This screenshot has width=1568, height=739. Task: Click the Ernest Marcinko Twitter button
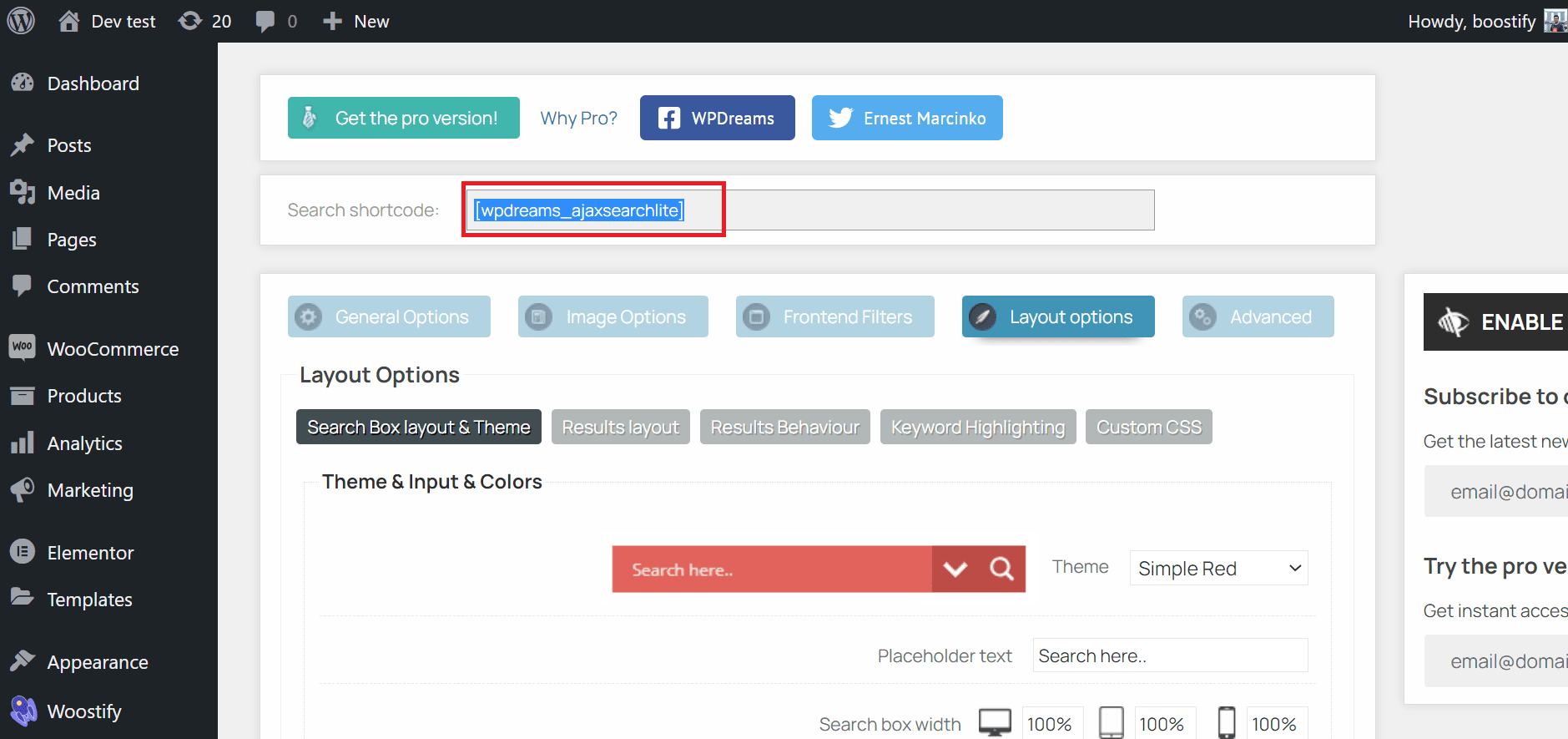click(x=907, y=118)
